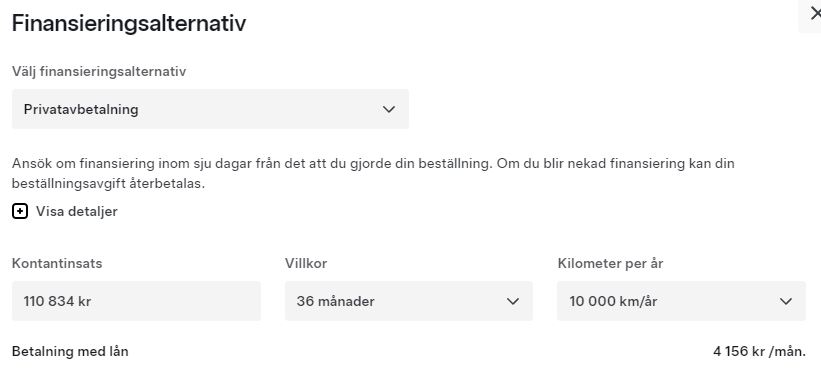The height and width of the screenshot is (373, 821).
Task: Select the Betalning med lån row label
Action: tap(70, 351)
